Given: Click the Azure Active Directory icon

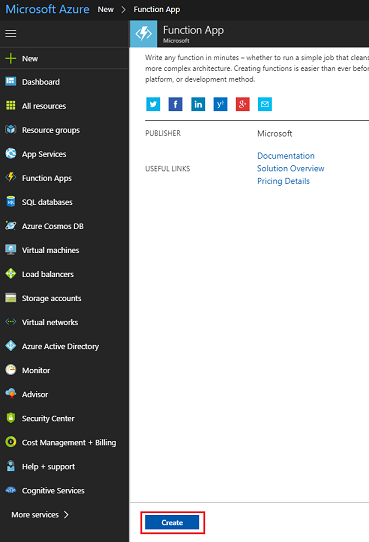Looking at the screenshot, I should click(11, 346).
